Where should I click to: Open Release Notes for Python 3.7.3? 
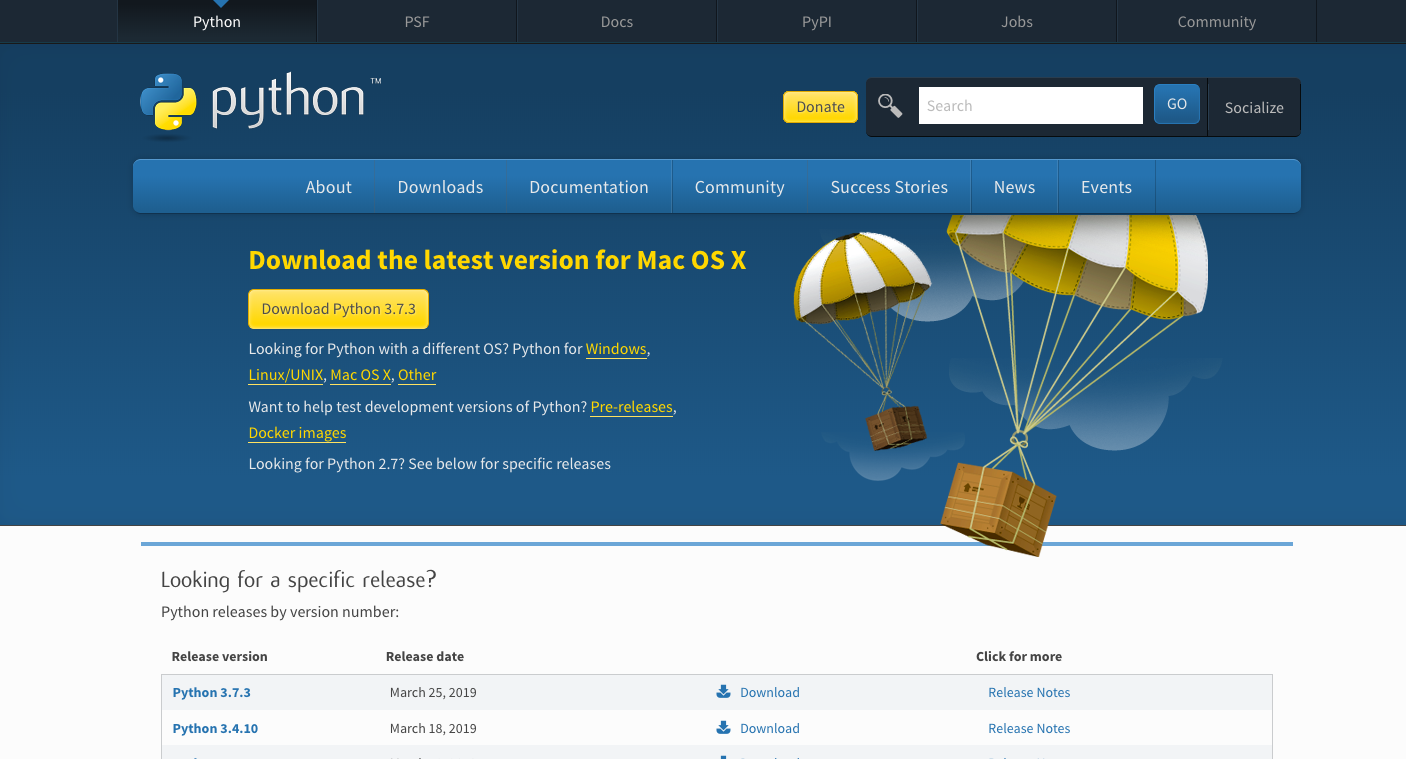(1029, 692)
